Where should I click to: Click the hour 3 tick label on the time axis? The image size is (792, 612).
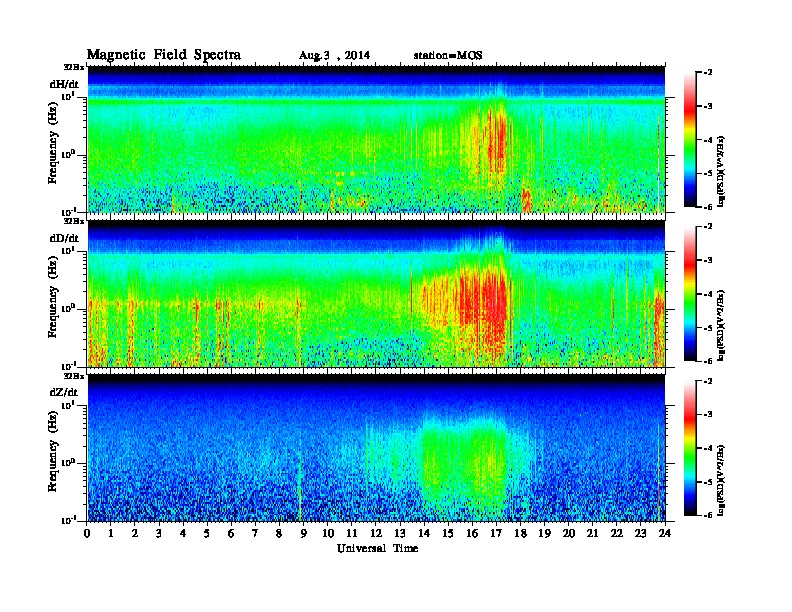[159, 533]
